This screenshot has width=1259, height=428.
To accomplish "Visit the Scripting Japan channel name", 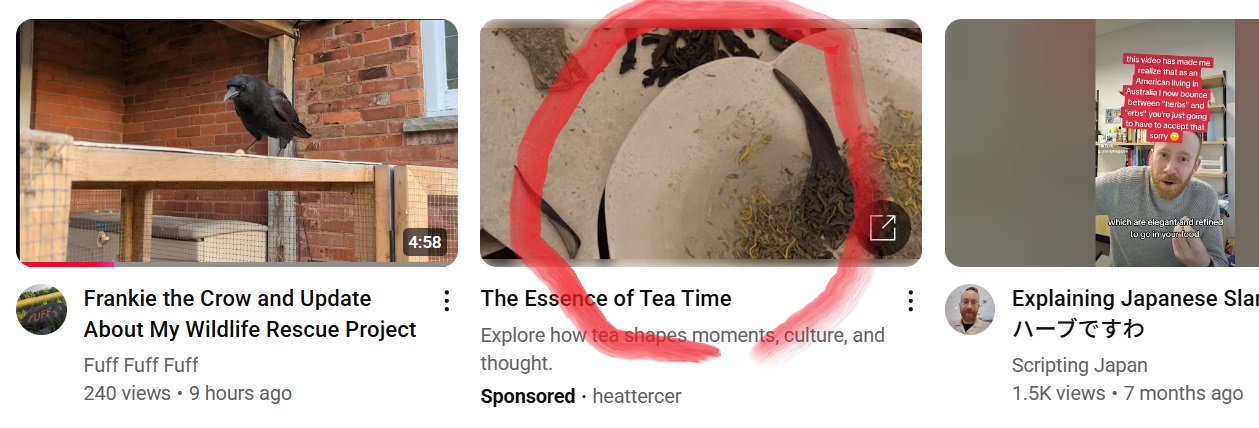I will [1080, 365].
